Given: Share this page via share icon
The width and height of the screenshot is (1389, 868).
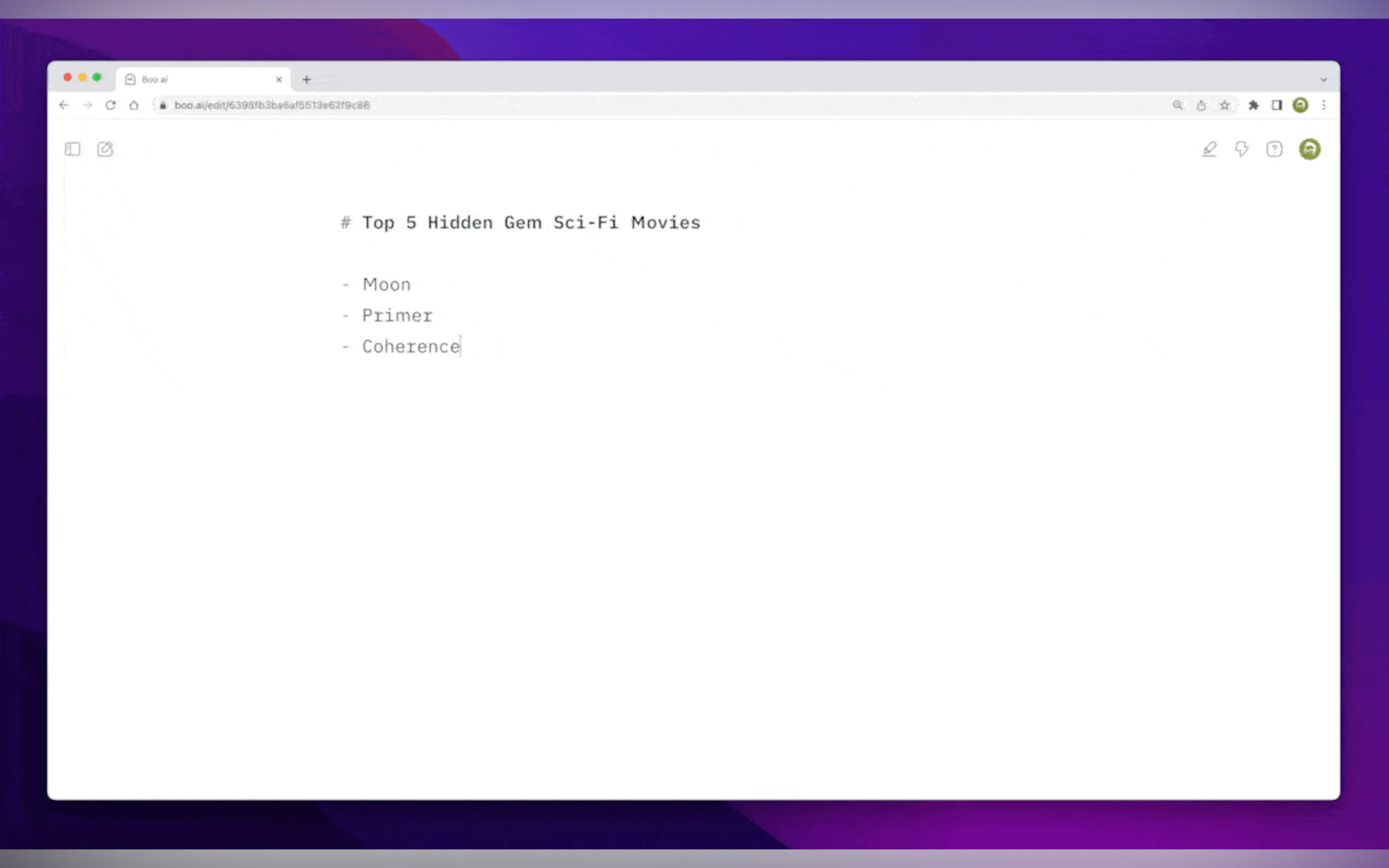Looking at the screenshot, I should coord(1201,105).
